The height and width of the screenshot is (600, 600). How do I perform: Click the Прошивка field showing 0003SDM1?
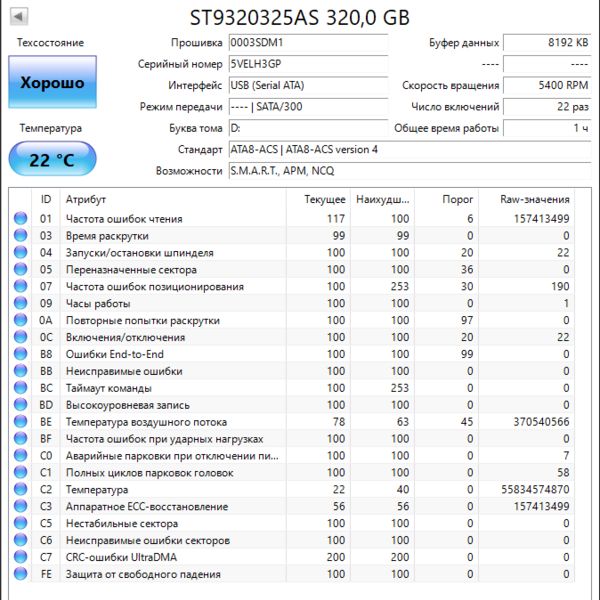pos(308,42)
